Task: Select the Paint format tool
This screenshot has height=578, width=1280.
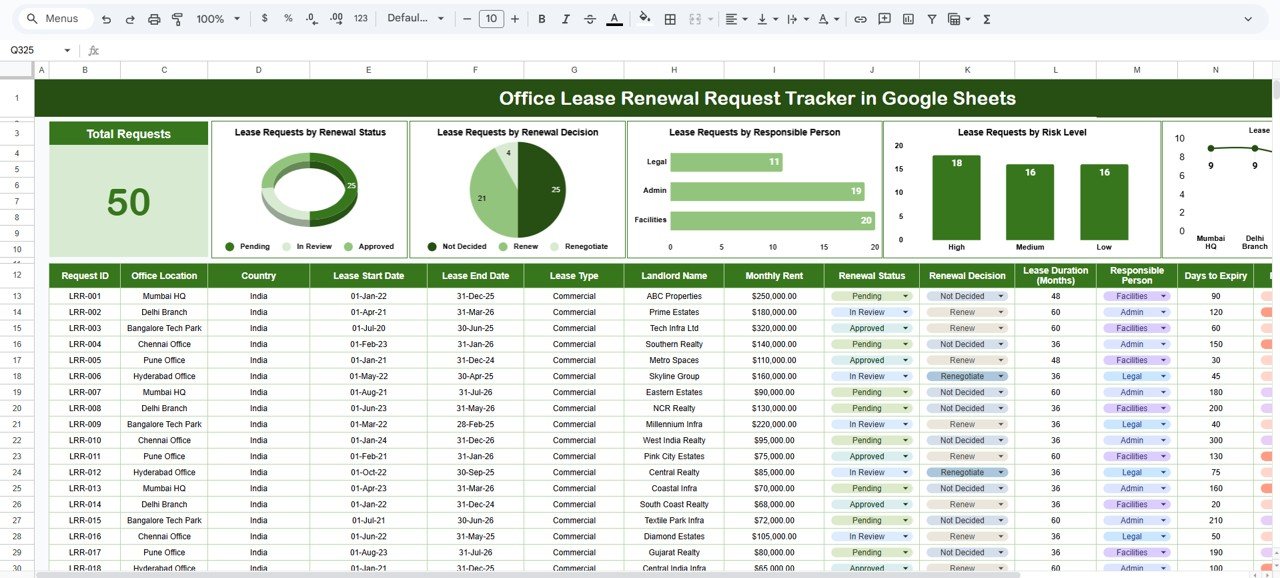Action: 177,18
